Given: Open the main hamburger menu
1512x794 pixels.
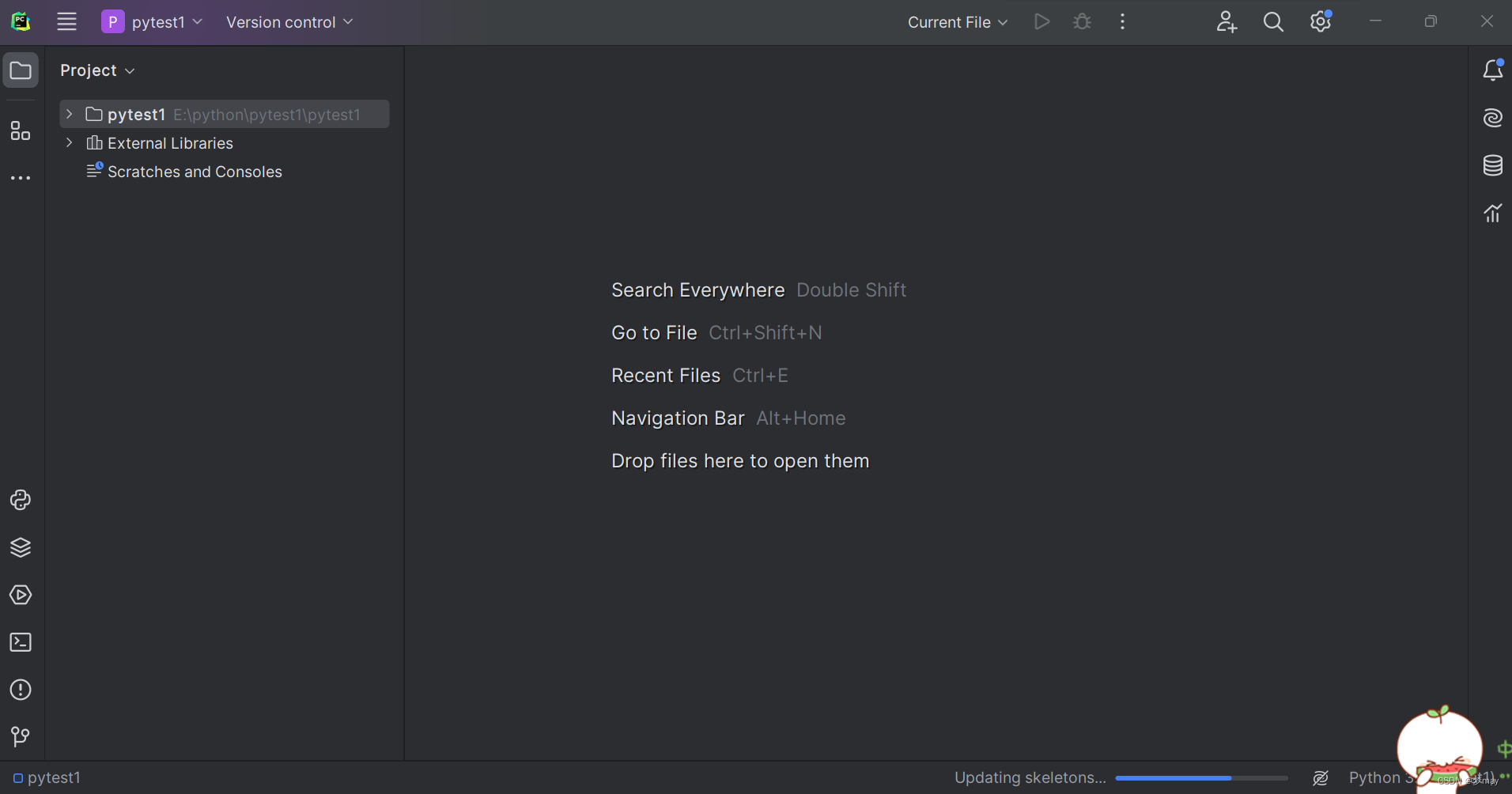Looking at the screenshot, I should coord(66,21).
